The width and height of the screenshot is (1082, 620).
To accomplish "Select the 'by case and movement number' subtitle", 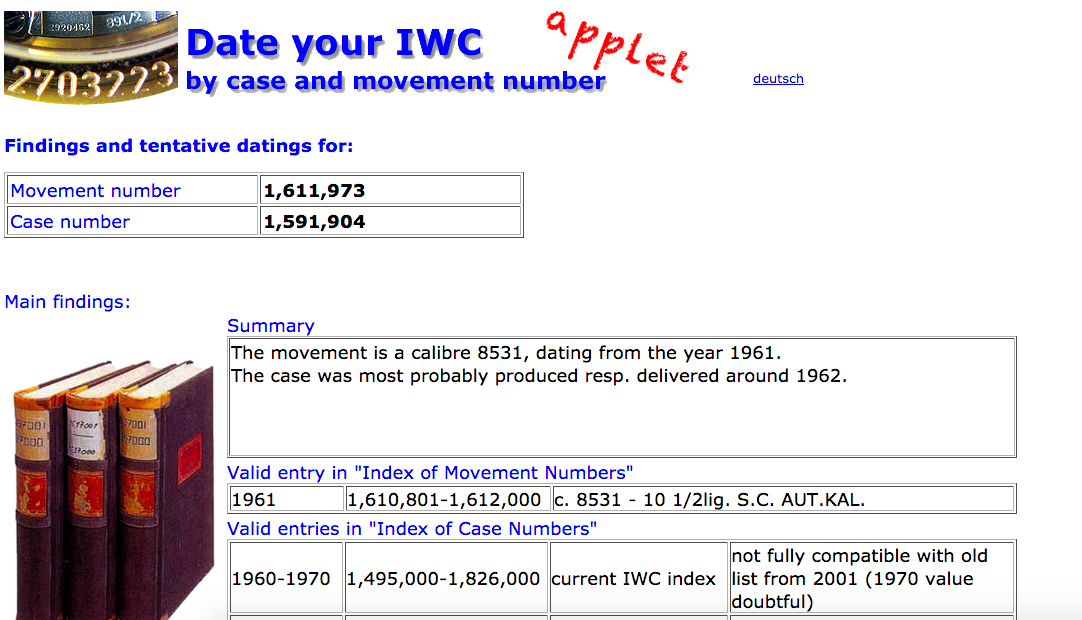I will tap(395, 81).
